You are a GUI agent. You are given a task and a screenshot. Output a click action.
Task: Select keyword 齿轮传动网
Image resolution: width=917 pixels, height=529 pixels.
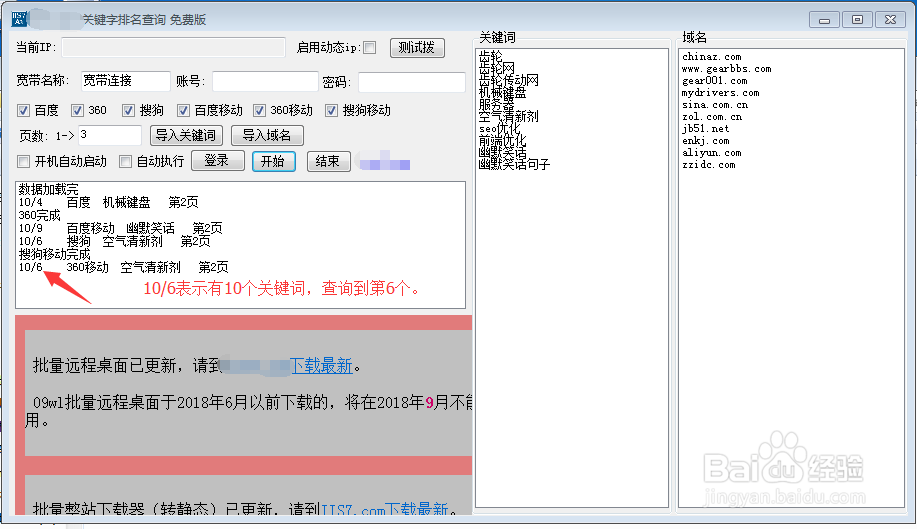coord(508,80)
